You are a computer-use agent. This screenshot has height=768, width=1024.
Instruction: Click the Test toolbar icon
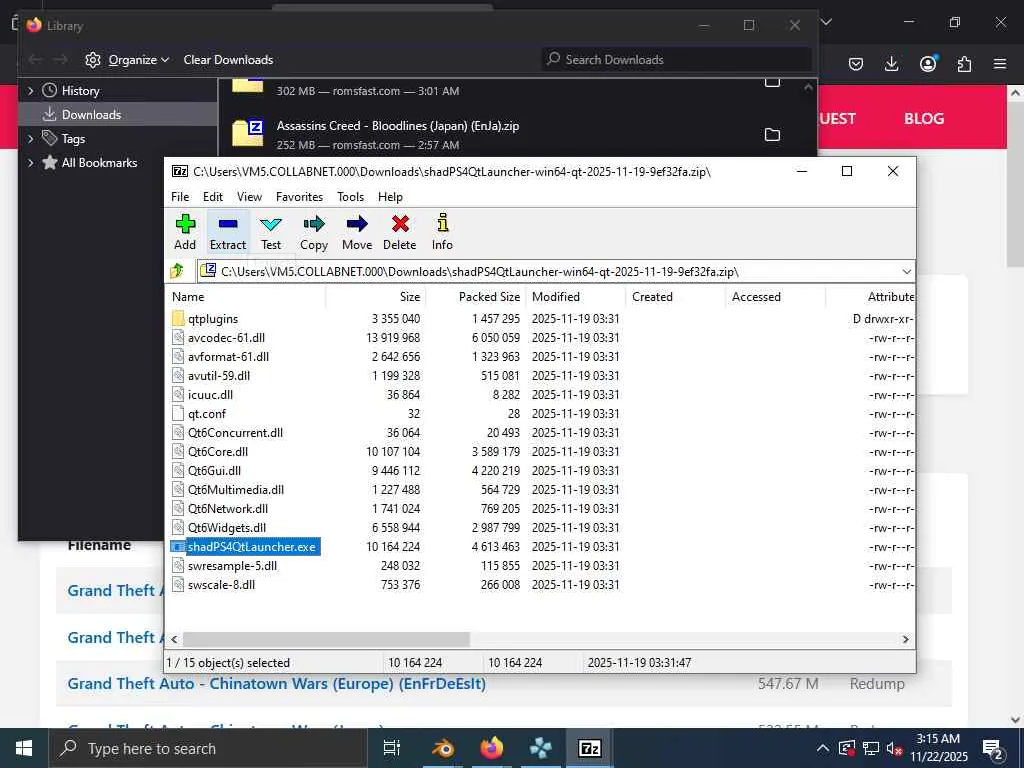point(271,232)
